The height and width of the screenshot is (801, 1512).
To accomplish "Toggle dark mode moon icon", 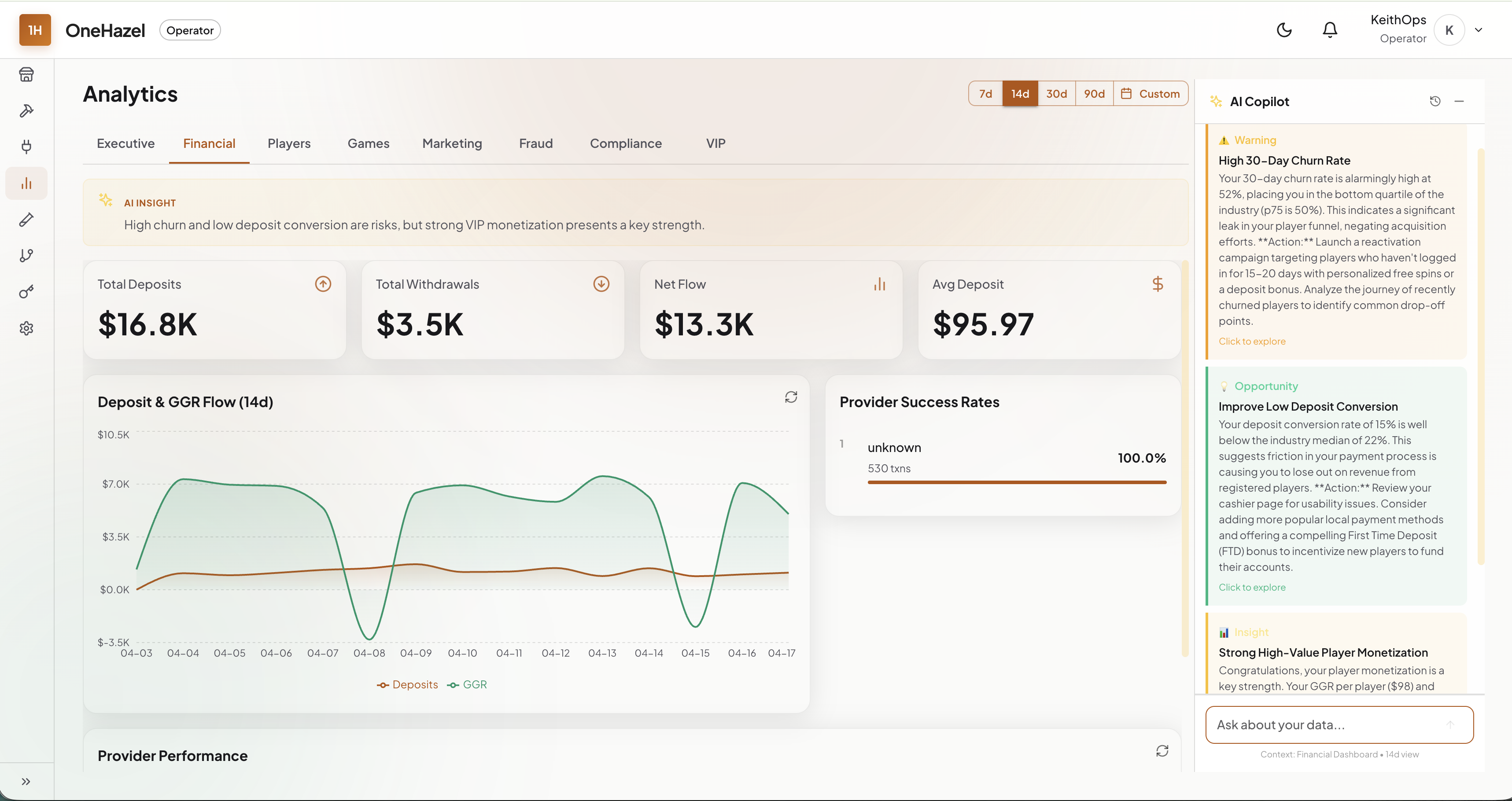I will tap(1284, 30).
